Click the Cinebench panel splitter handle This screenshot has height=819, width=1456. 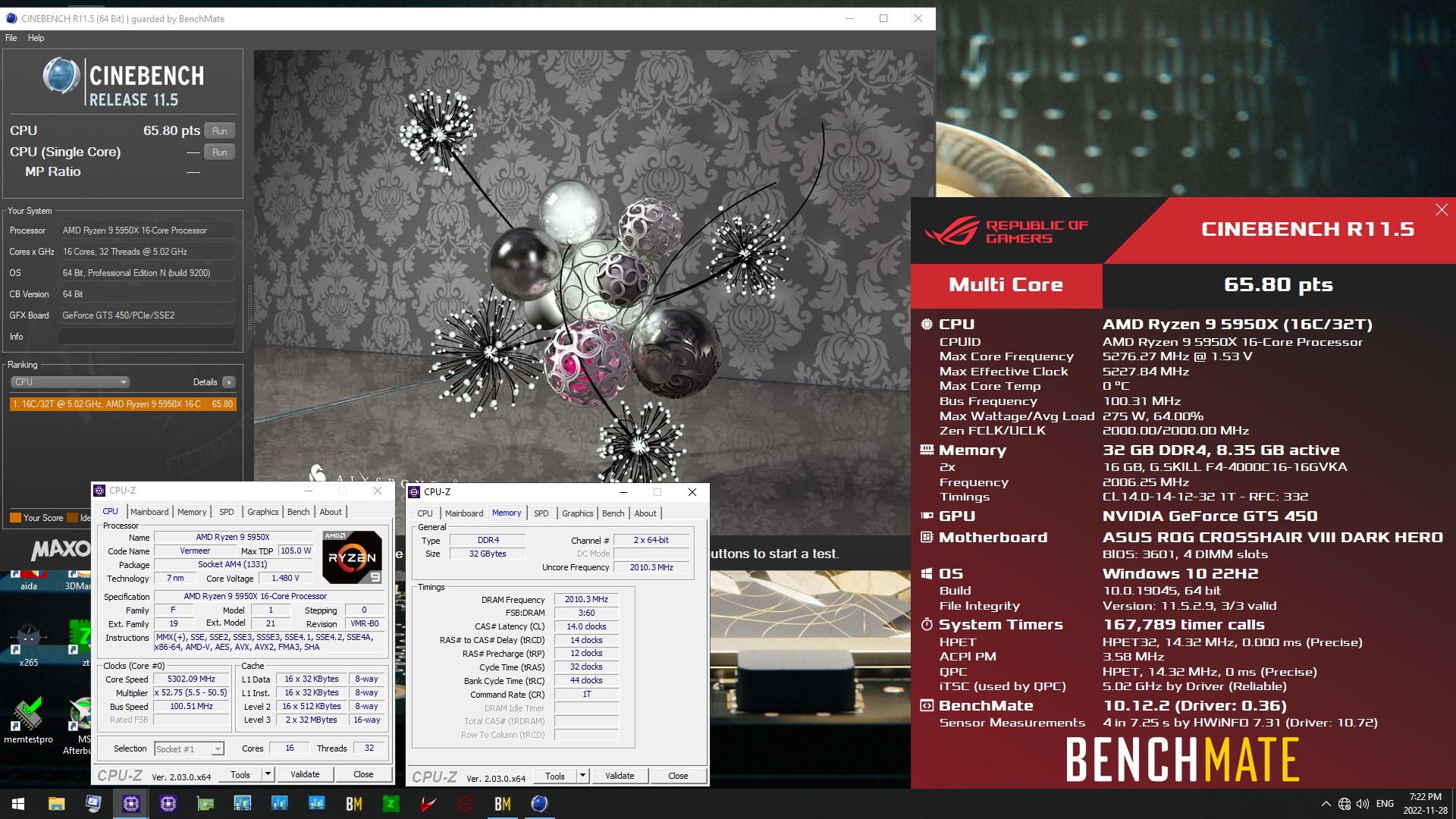[249, 307]
